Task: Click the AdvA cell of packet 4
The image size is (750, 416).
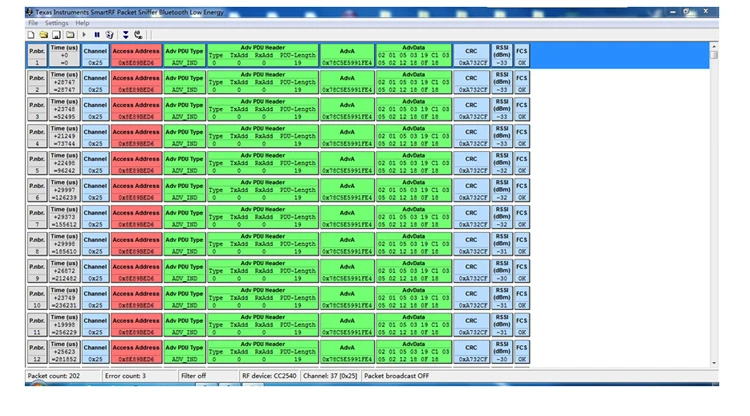Action: tap(347, 136)
